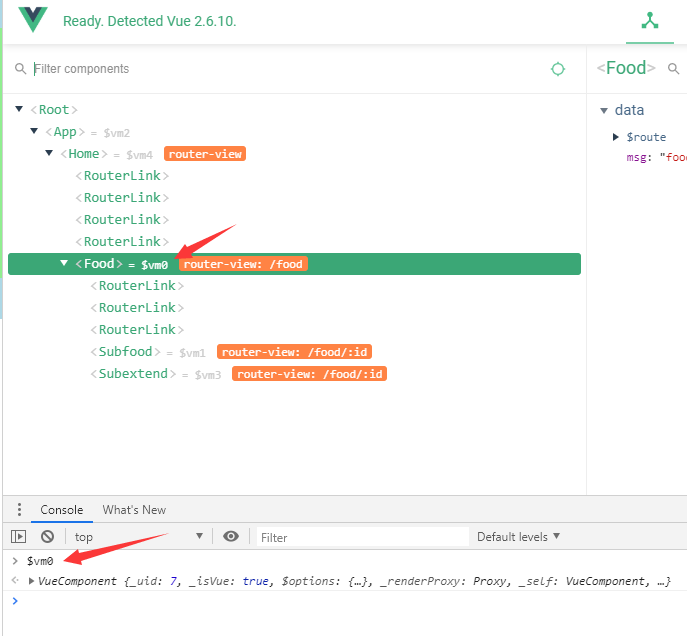687x636 pixels.
Task: Click the console prompt line
Action: (x=345, y=601)
